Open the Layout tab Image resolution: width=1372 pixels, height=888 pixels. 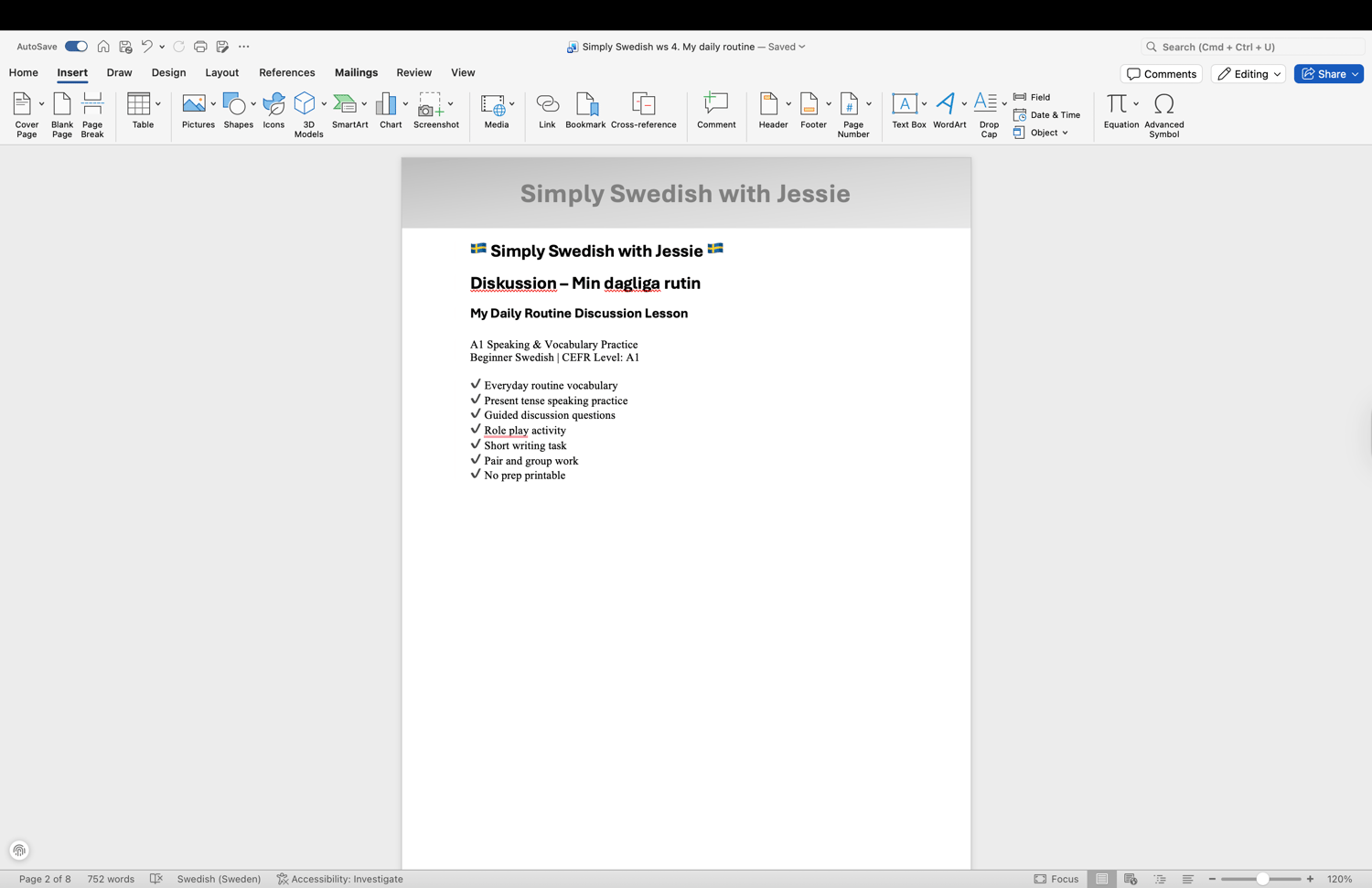click(x=221, y=72)
